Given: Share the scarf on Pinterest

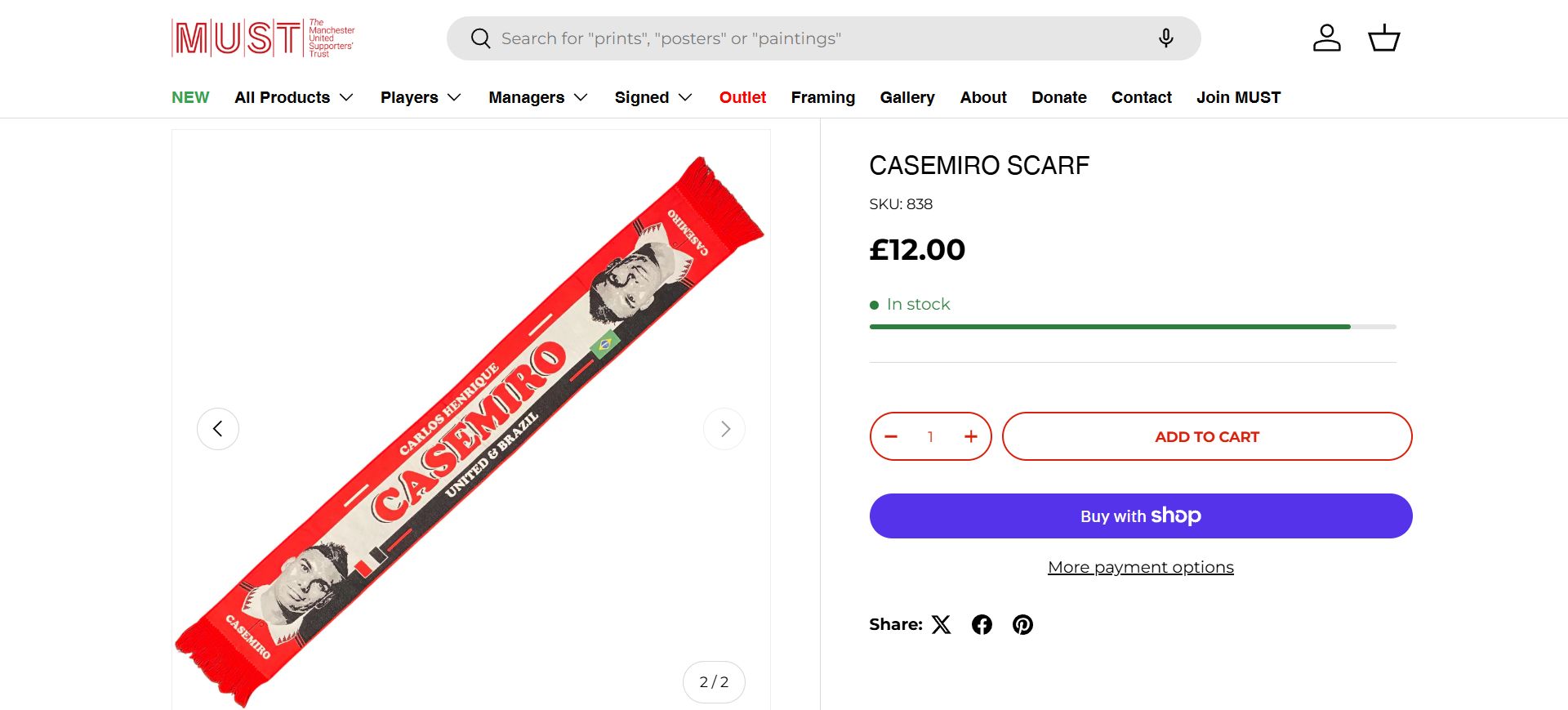Looking at the screenshot, I should (1022, 625).
